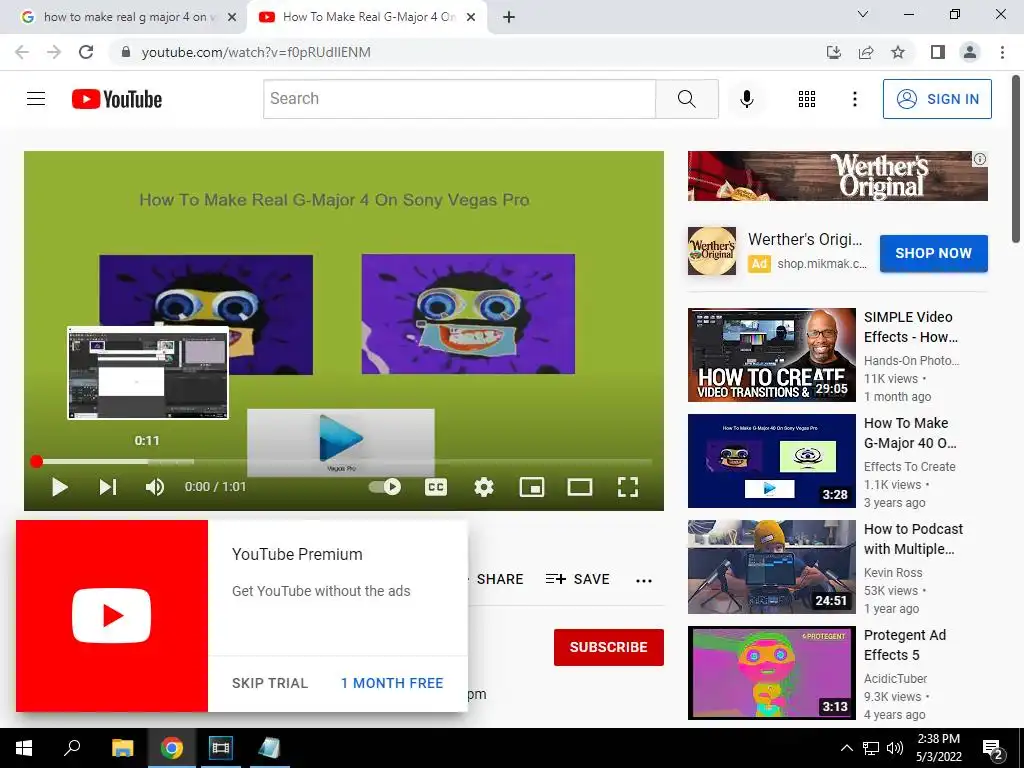Image resolution: width=1024 pixels, height=768 pixels.
Task: Open File Explorer from taskbar
Action: pos(122,748)
